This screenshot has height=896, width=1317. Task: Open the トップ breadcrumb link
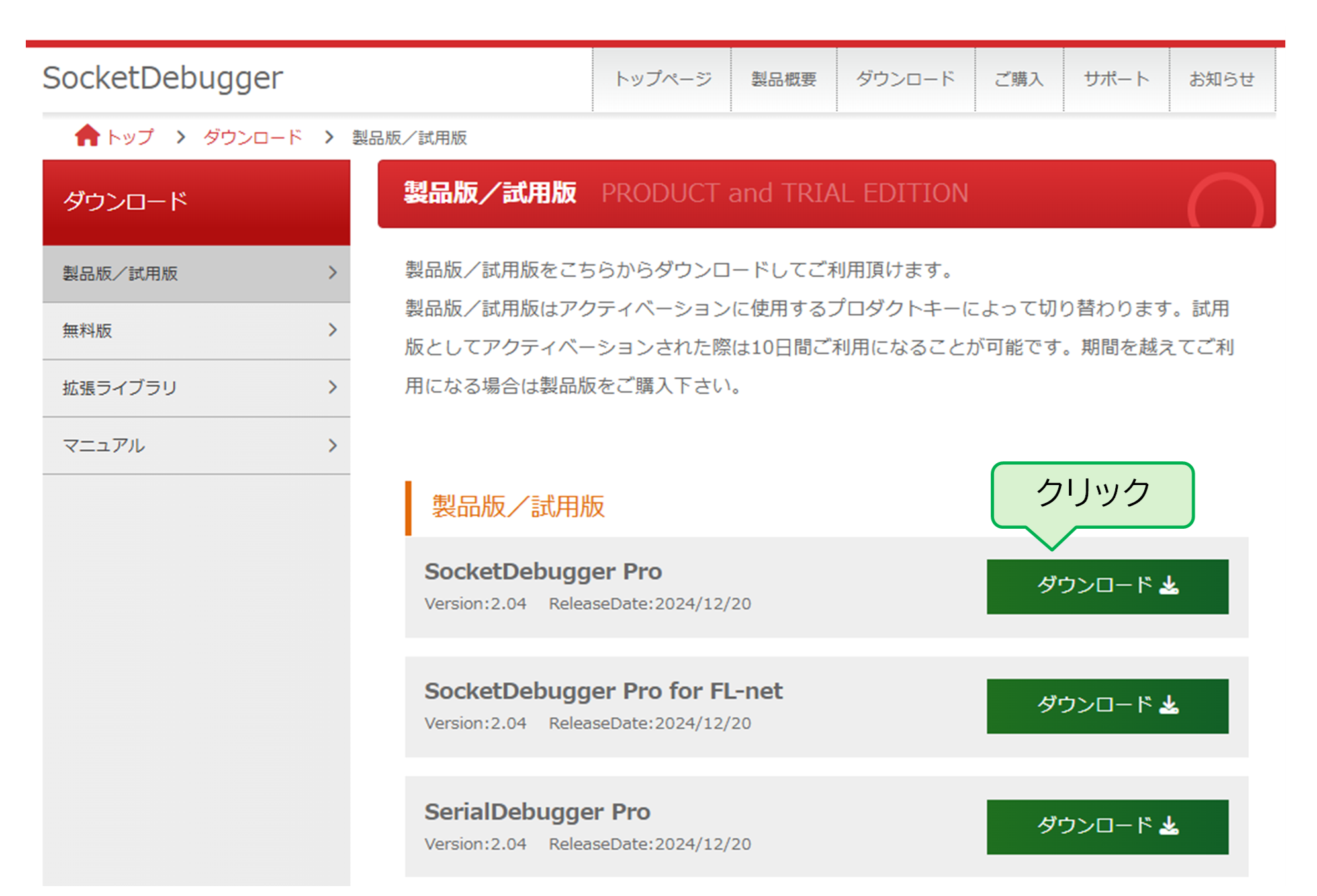click(130, 137)
